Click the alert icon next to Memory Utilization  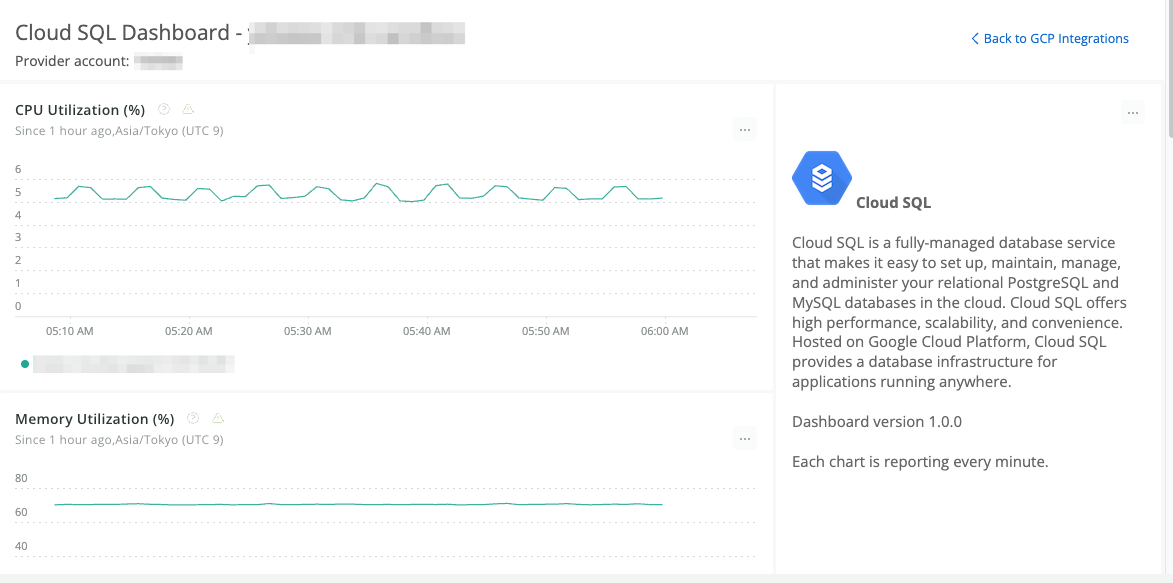218,418
